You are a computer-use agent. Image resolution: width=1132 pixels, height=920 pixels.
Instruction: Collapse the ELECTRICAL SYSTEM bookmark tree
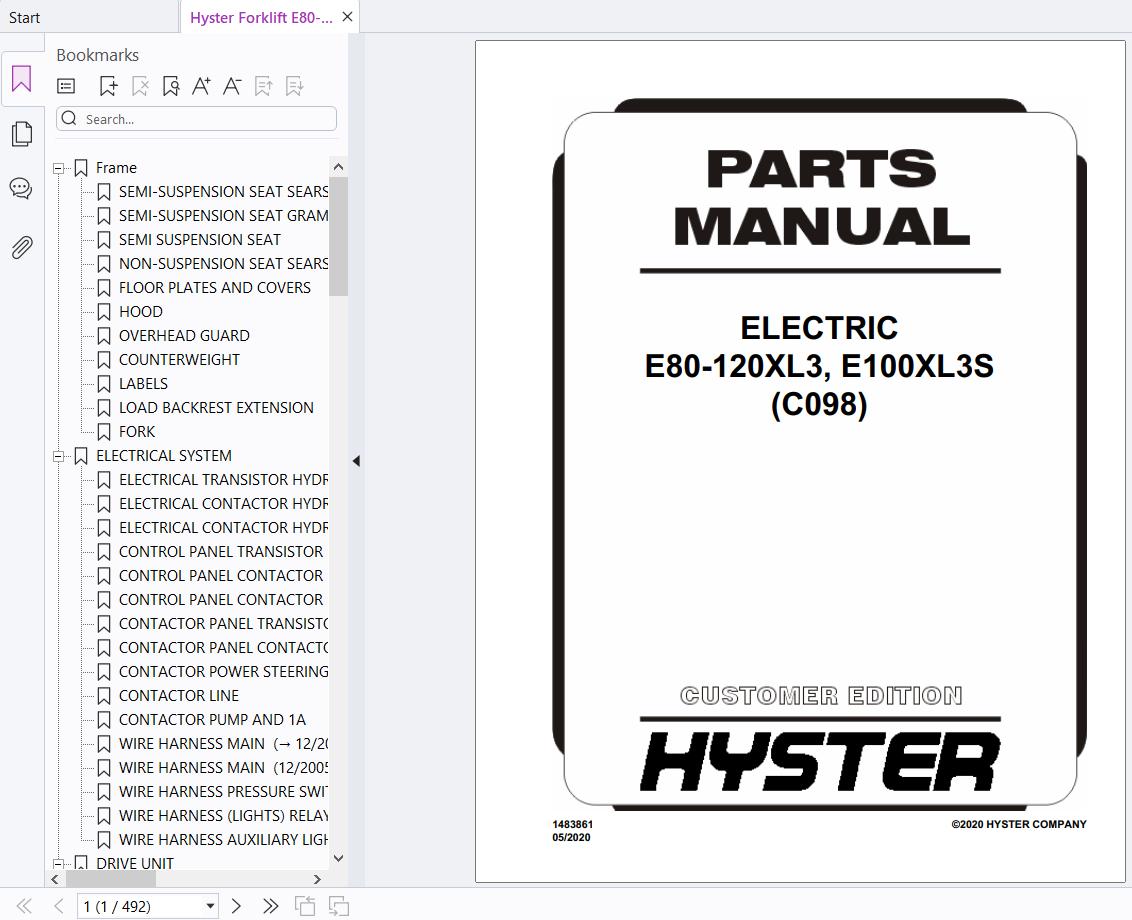[x=58, y=455]
